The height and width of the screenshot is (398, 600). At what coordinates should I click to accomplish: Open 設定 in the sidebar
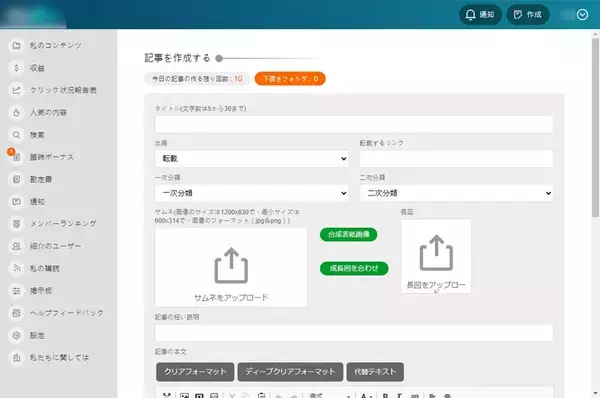pos(37,335)
